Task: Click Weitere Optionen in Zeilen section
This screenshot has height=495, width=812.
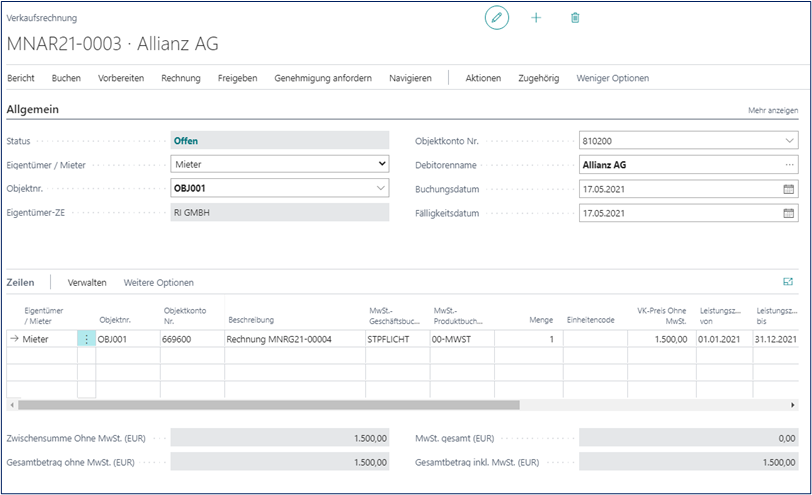Action: coord(158,283)
